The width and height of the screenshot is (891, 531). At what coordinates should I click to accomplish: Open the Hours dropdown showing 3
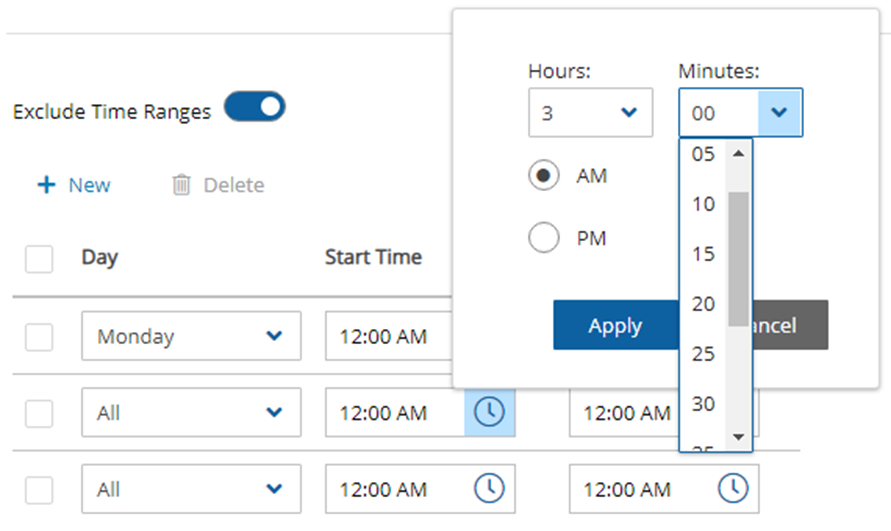[590, 113]
